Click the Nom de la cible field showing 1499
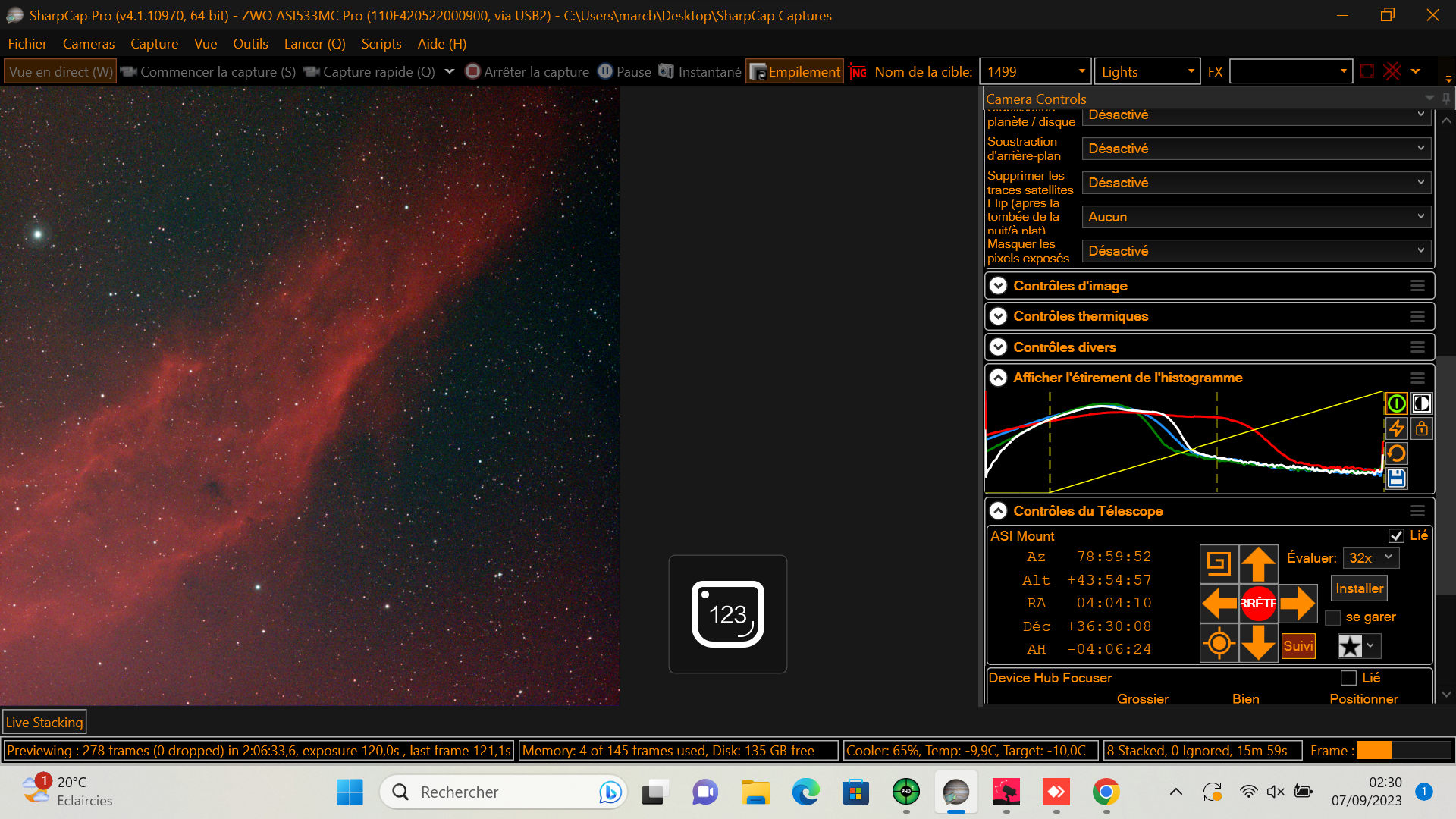Image resolution: width=1456 pixels, height=819 pixels. [1028, 71]
